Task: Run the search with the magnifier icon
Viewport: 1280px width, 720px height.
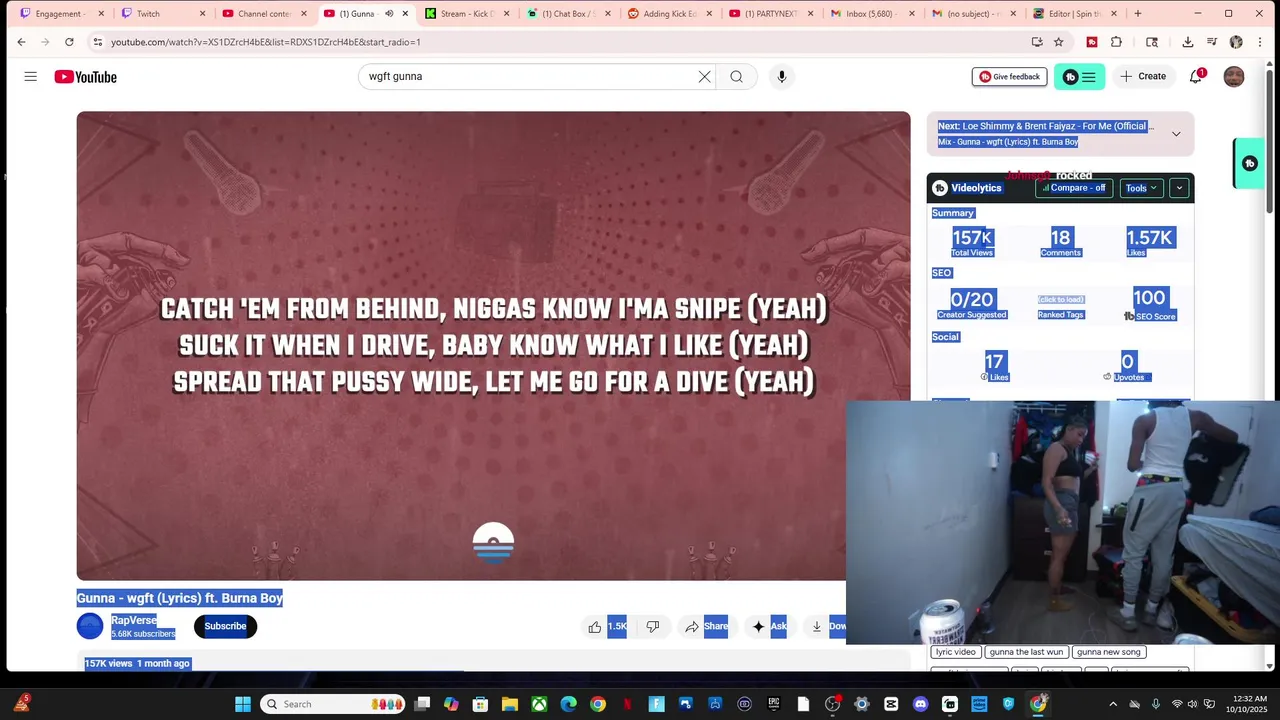Action: pyautogui.click(x=737, y=77)
